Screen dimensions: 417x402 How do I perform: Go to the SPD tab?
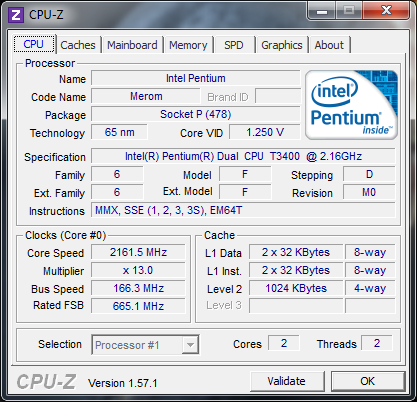coord(234,45)
